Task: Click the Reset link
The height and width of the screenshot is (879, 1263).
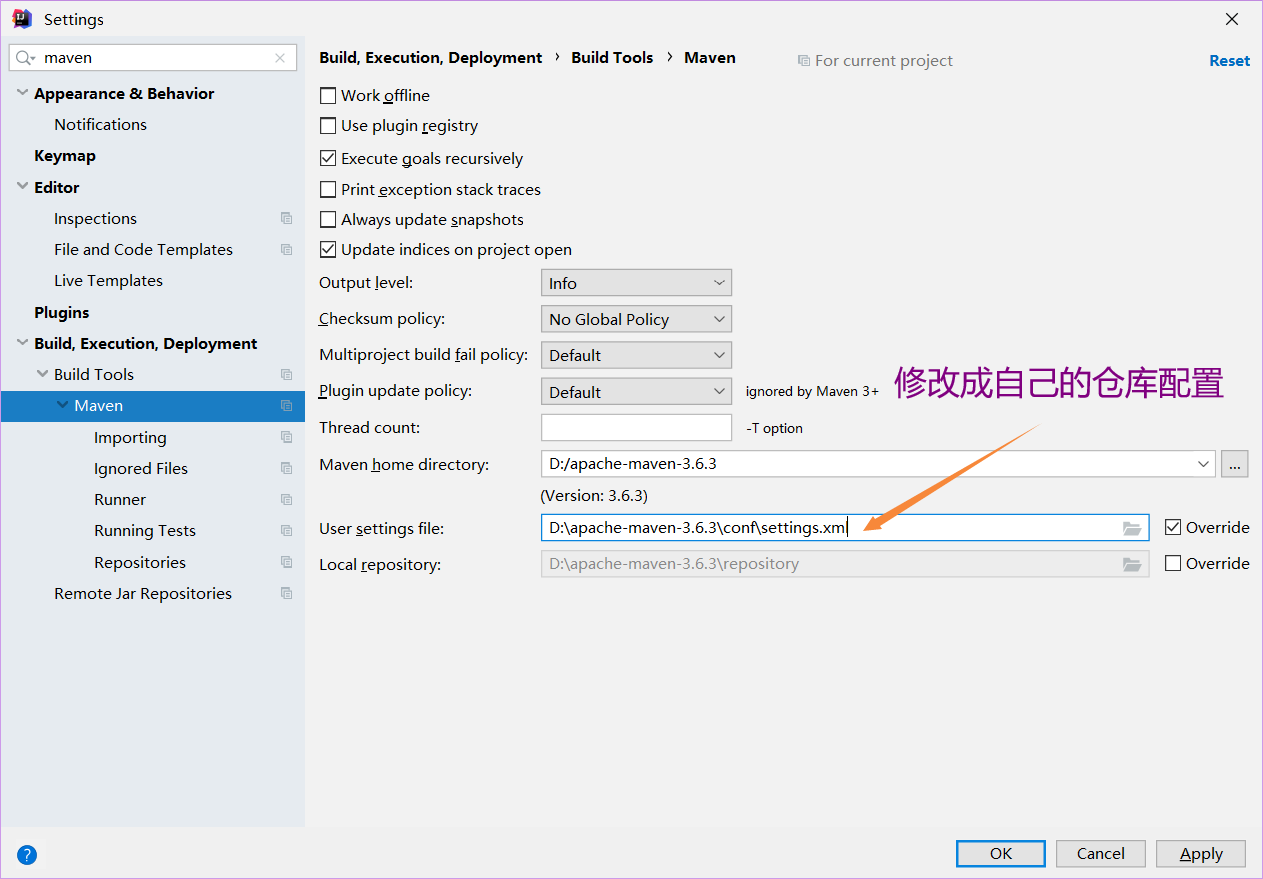Action: tap(1229, 60)
